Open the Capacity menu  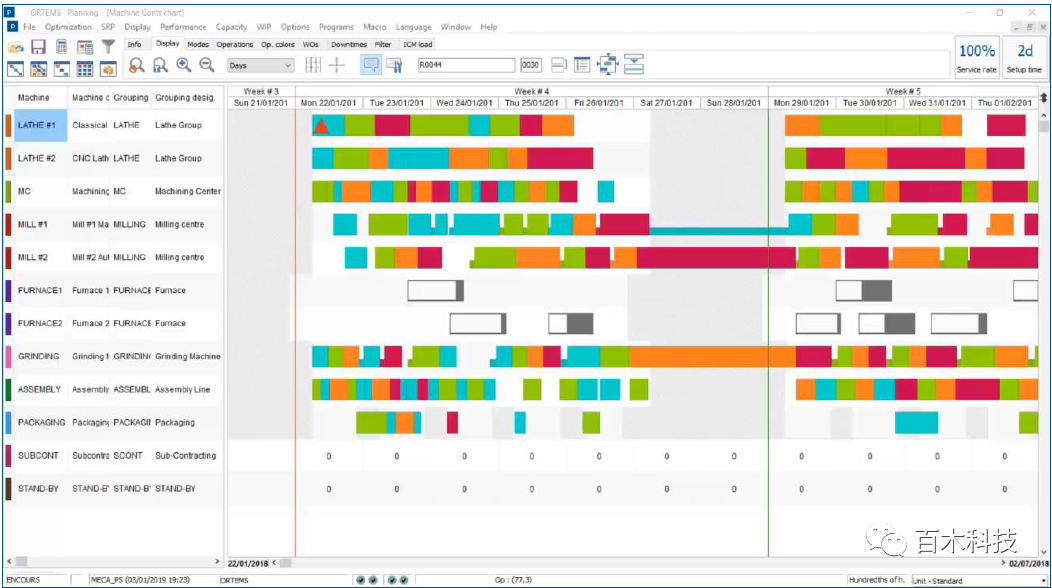pos(231,27)
